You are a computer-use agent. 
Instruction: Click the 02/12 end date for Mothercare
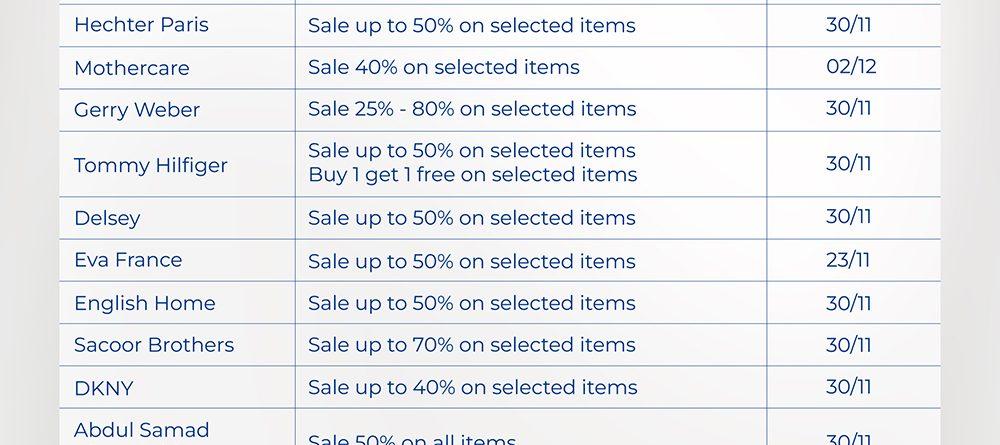(852, 67)
